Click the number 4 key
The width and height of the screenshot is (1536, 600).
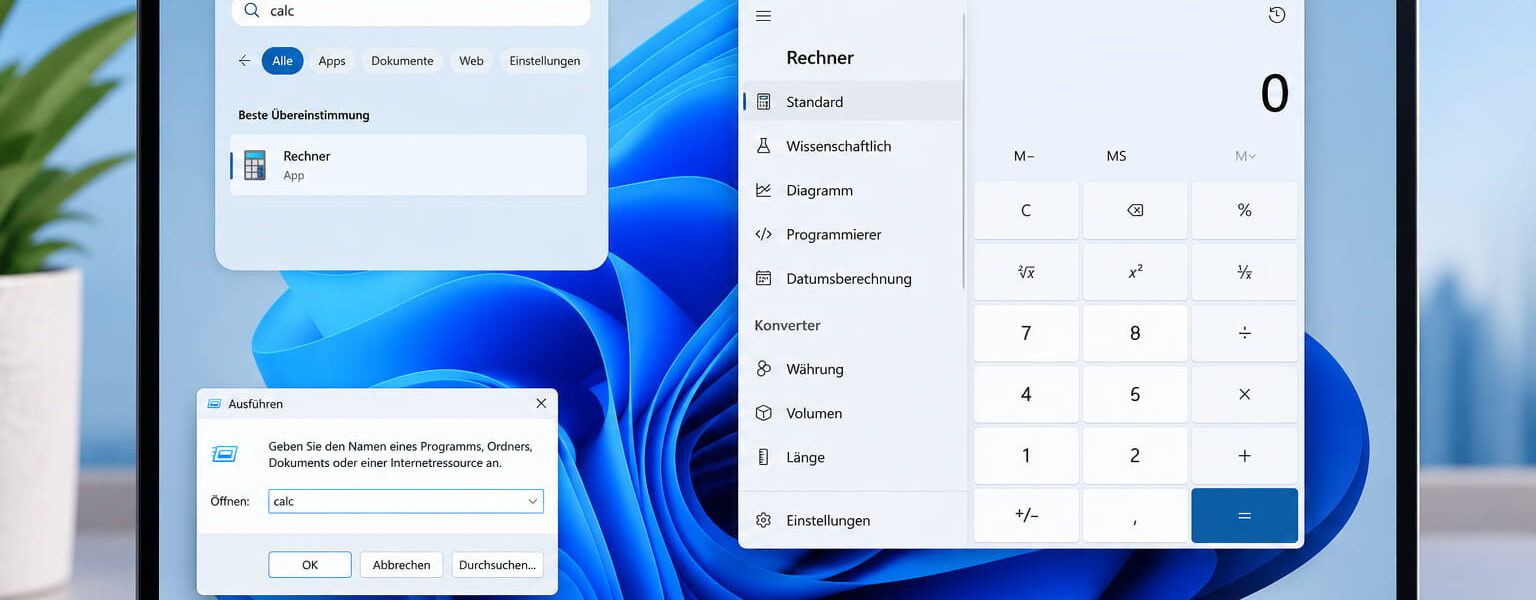(x=1026, y=394)
